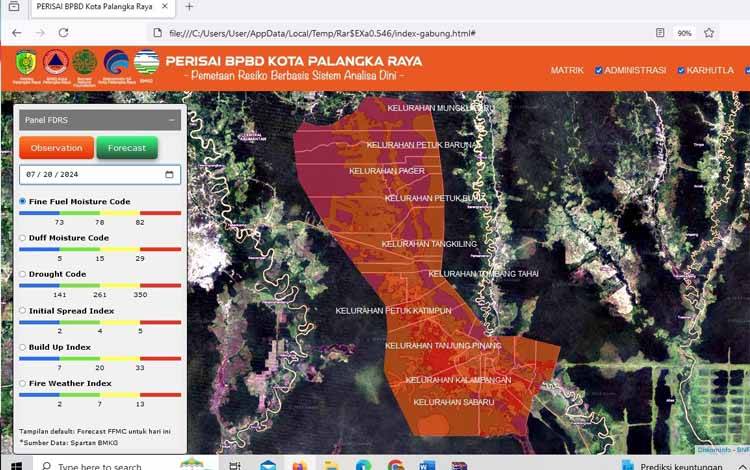Open reader view icon in address bar
The height and width of the screenshot is (470, 750).
pyautogui.click(x=660, y=33)
